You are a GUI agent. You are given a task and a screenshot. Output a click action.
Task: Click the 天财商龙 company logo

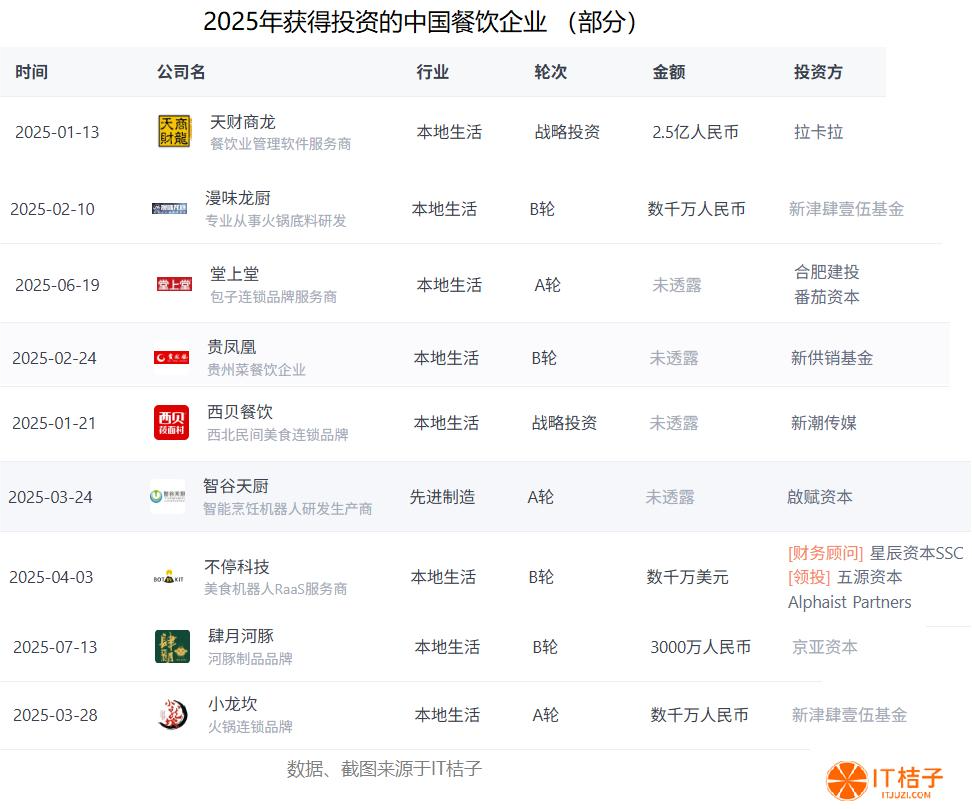173,132
